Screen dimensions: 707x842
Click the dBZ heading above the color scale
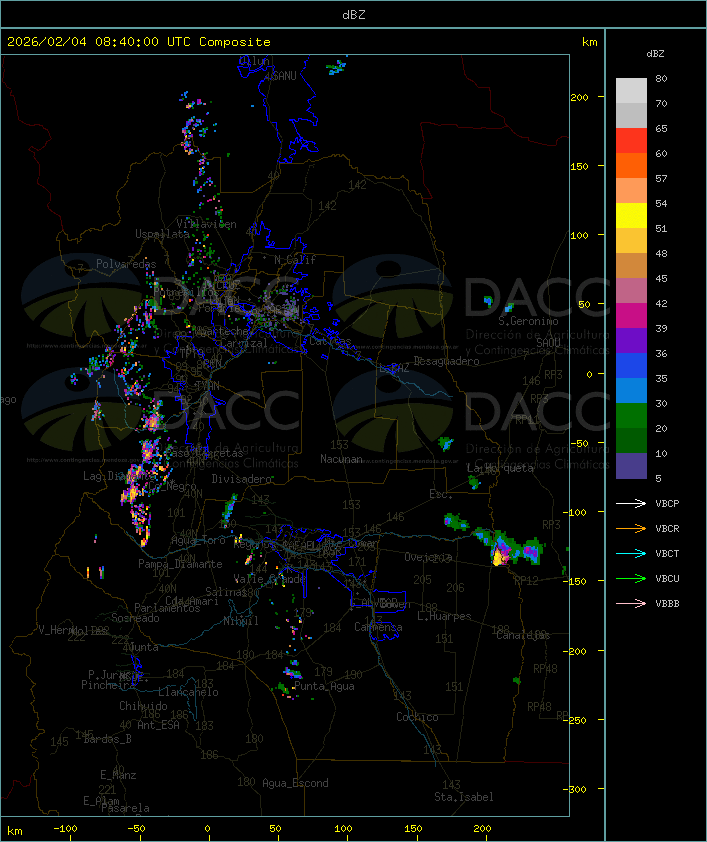(655, 54)
